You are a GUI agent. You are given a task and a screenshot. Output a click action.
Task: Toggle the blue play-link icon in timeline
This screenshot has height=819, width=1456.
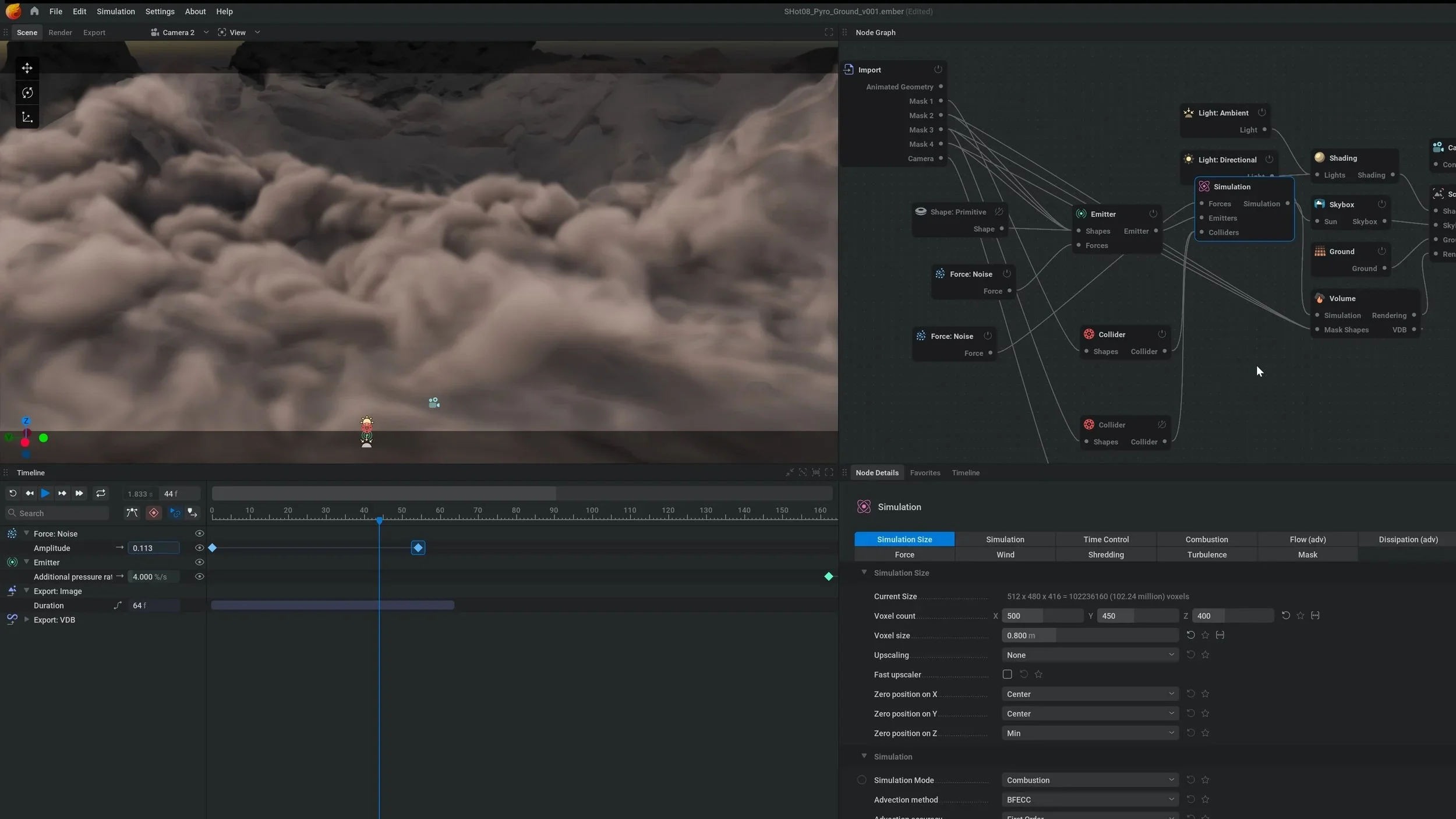[175, 513]
